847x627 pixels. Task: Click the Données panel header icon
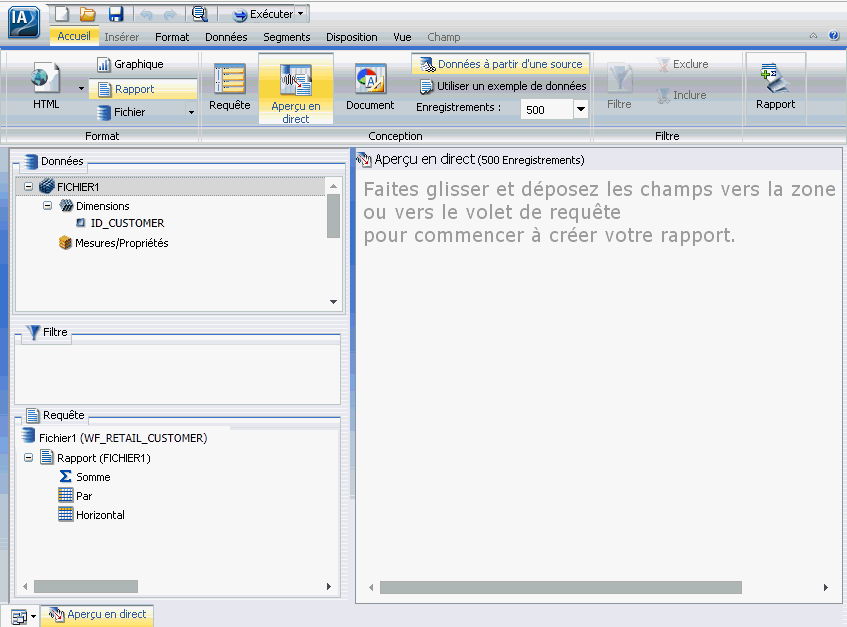30,161
